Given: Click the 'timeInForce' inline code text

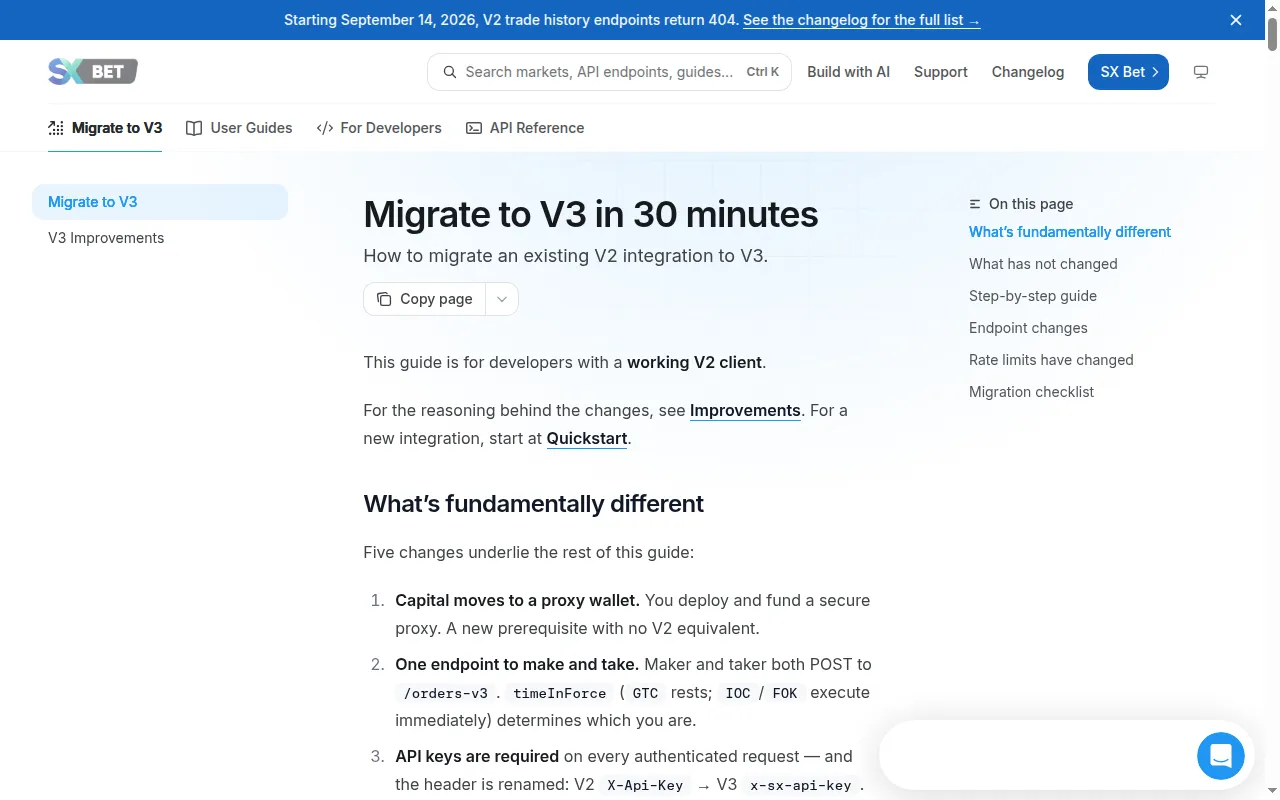Looking at the screenshot, I should coord(560,693).
